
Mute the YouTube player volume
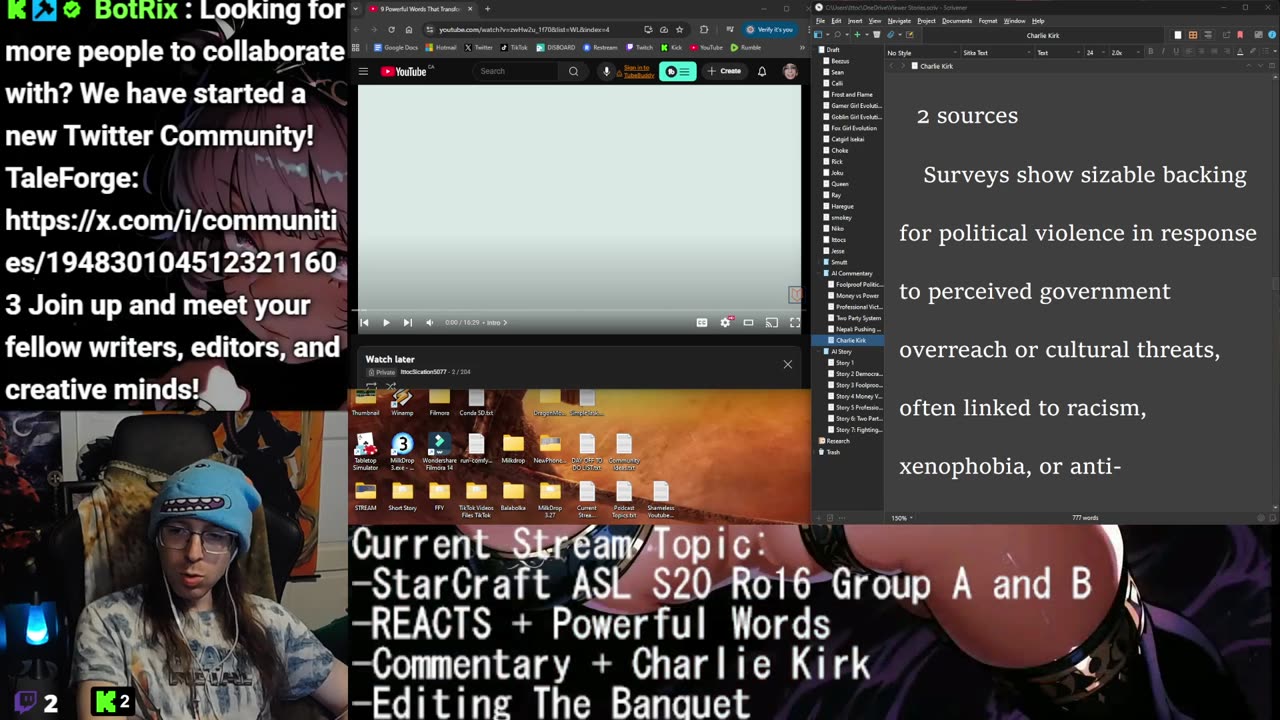(x=430, y=322)
